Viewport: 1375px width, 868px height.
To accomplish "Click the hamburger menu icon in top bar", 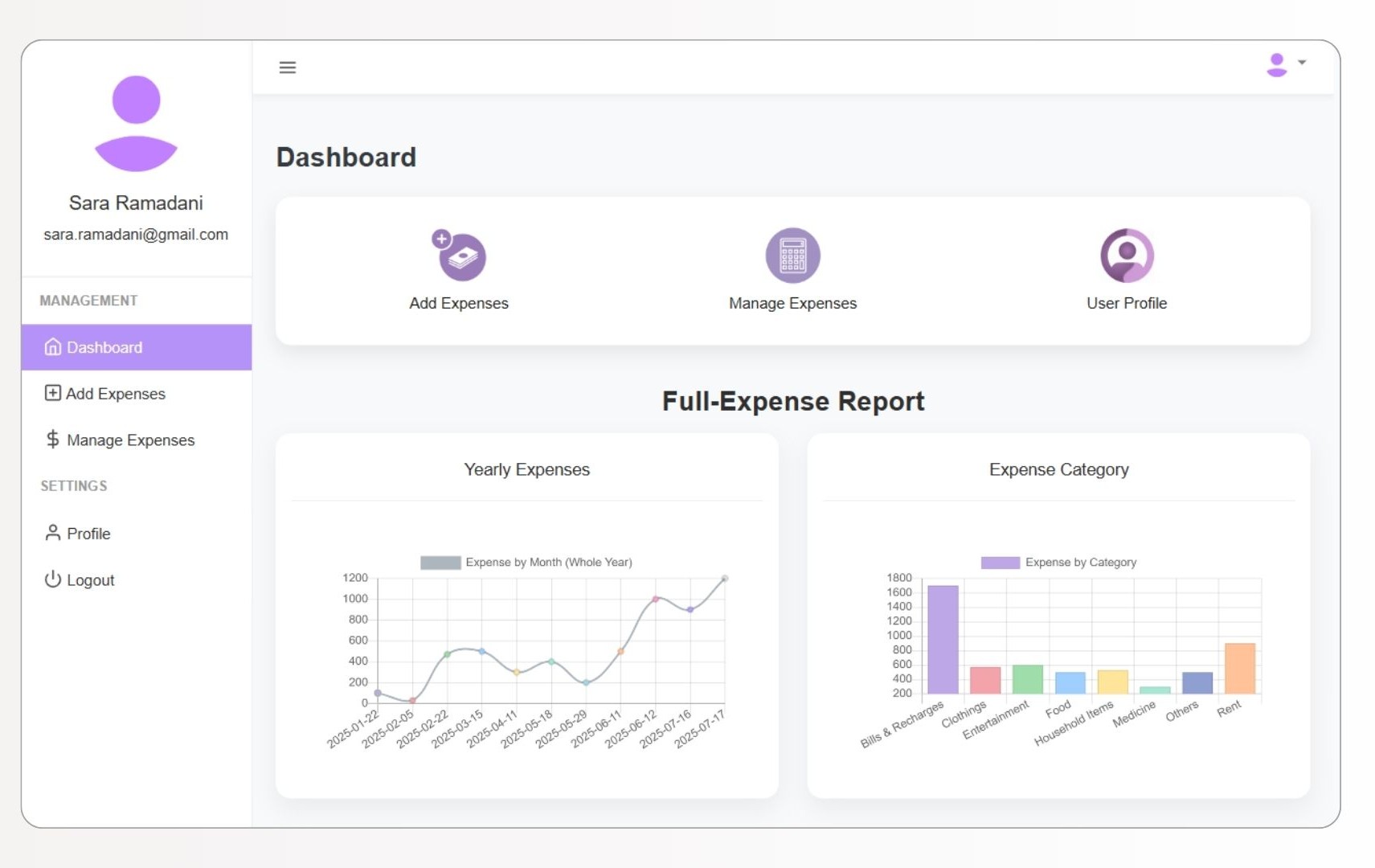I will click(287, 67).
